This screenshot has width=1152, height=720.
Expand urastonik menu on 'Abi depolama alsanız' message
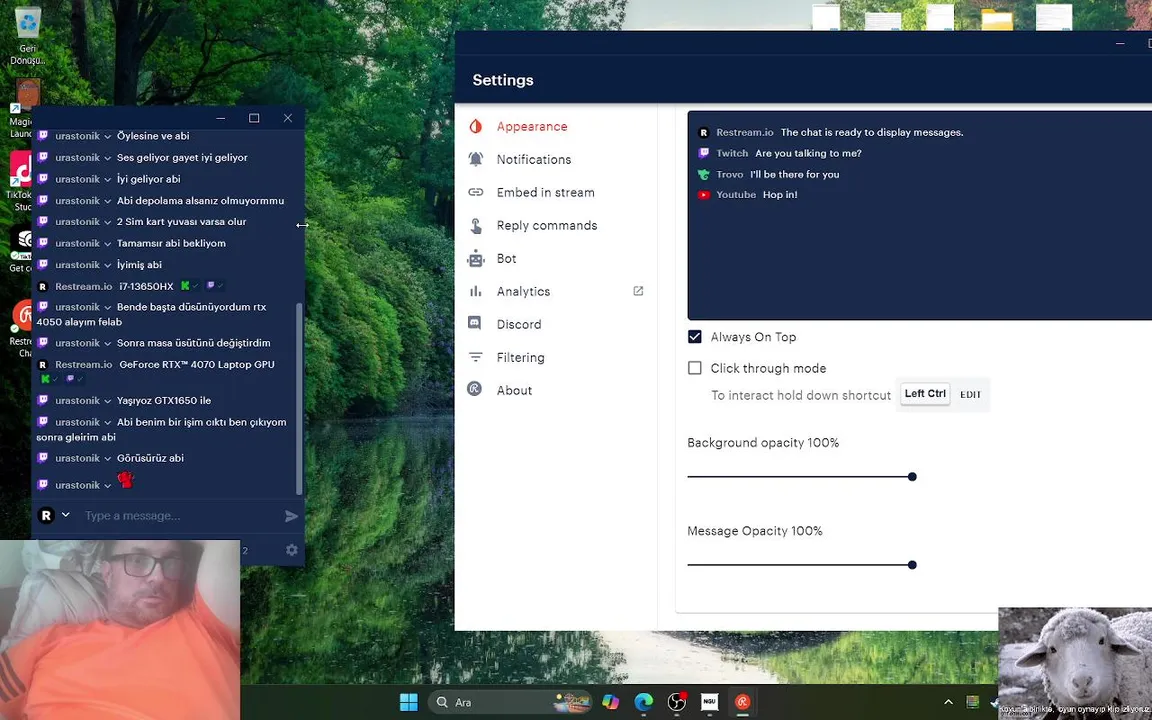click(x=107, y=201)
